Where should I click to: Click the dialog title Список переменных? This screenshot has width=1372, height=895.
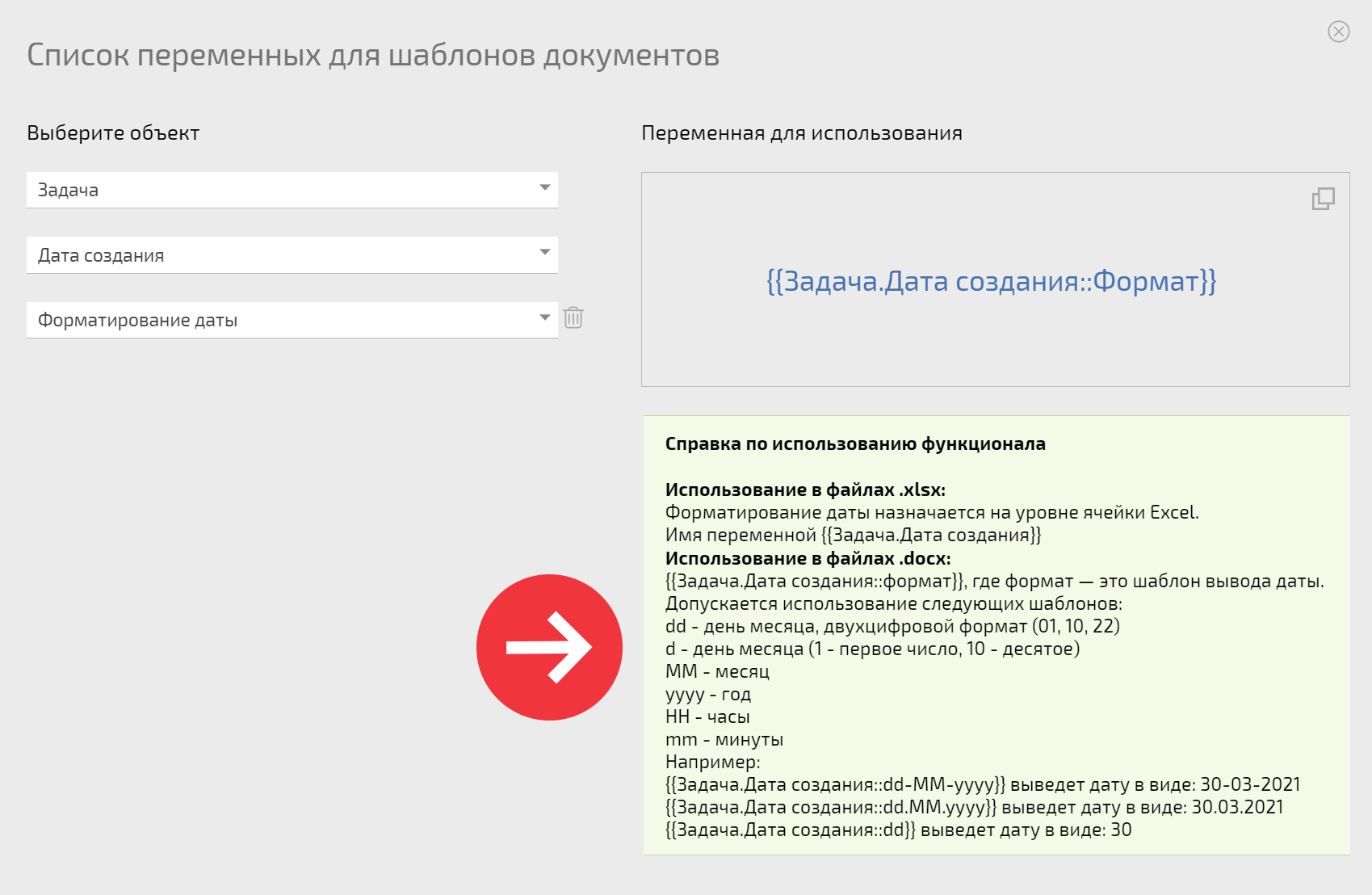pos(373,55)
